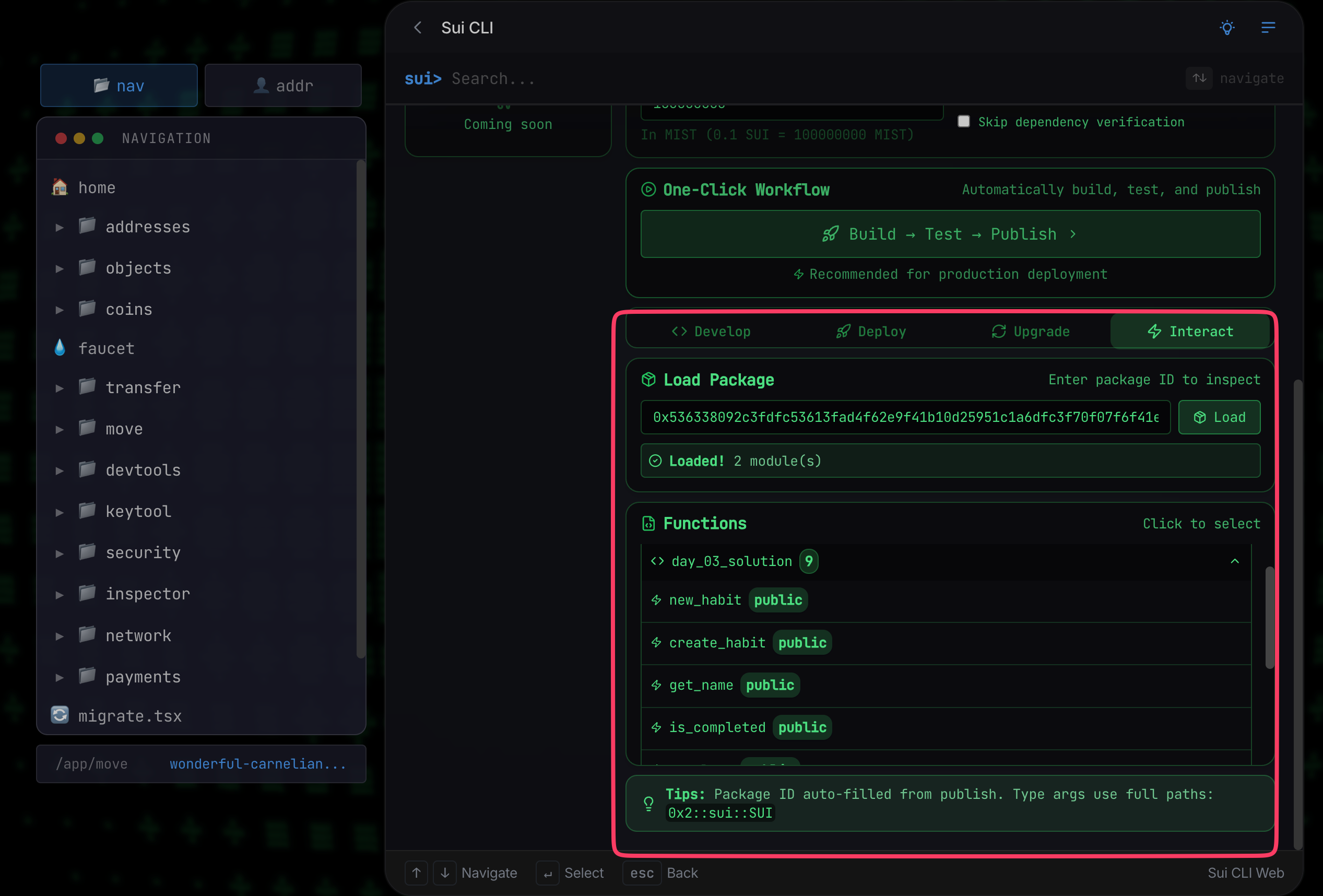Image resolution: width=1323 pixels, height=896 pixels.
Task: Expand the security folder
Action: (x=60, y=552)
